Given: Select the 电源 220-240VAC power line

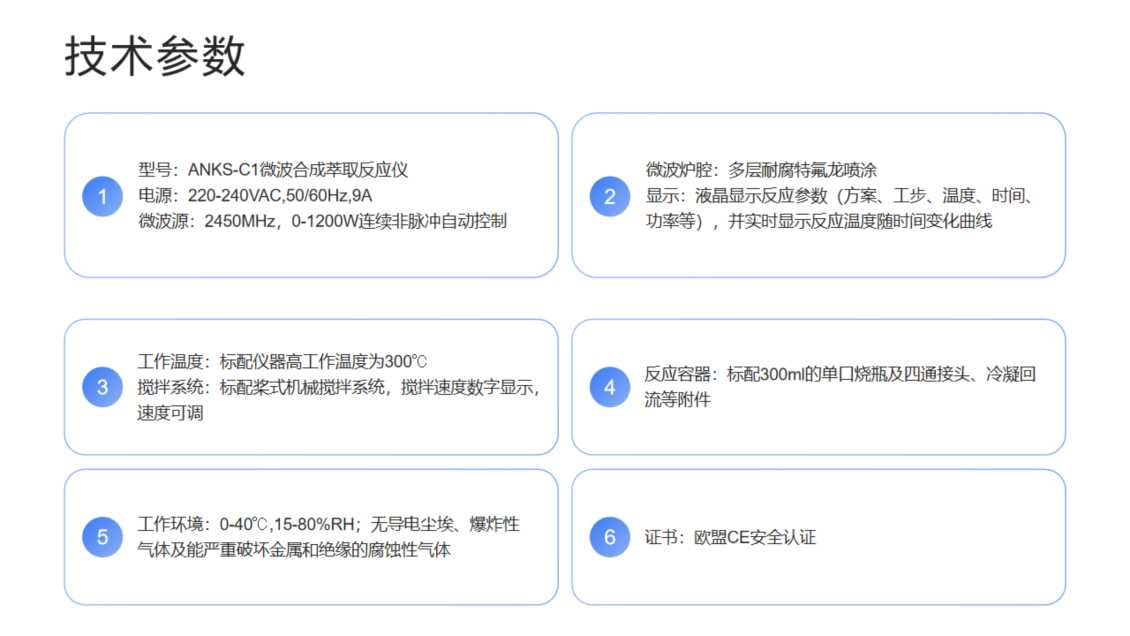Looking at the screenshot, I should (x=261, y=196).
